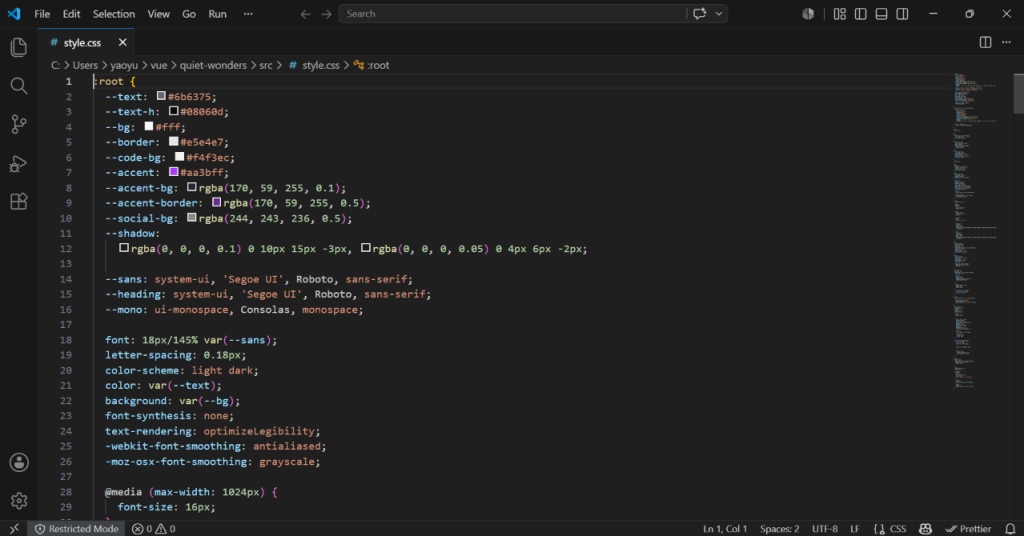Click breadcrumb segment yaoyu
This screenshot has width=1024, height=536.
click(124, 65)
